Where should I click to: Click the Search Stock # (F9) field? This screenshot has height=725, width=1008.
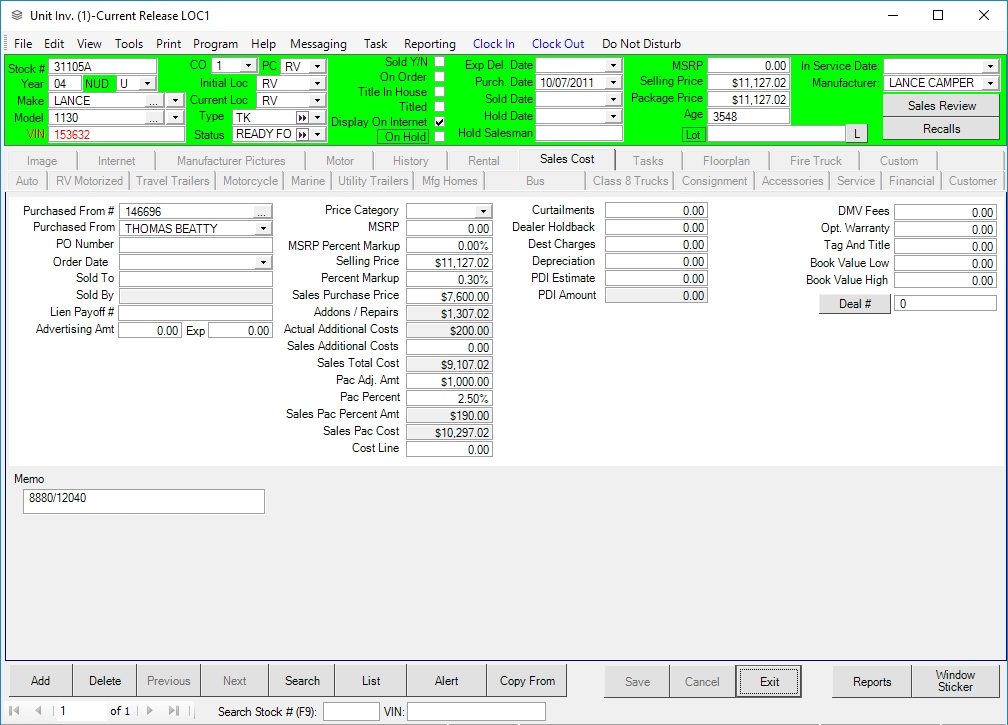[351, 712]
